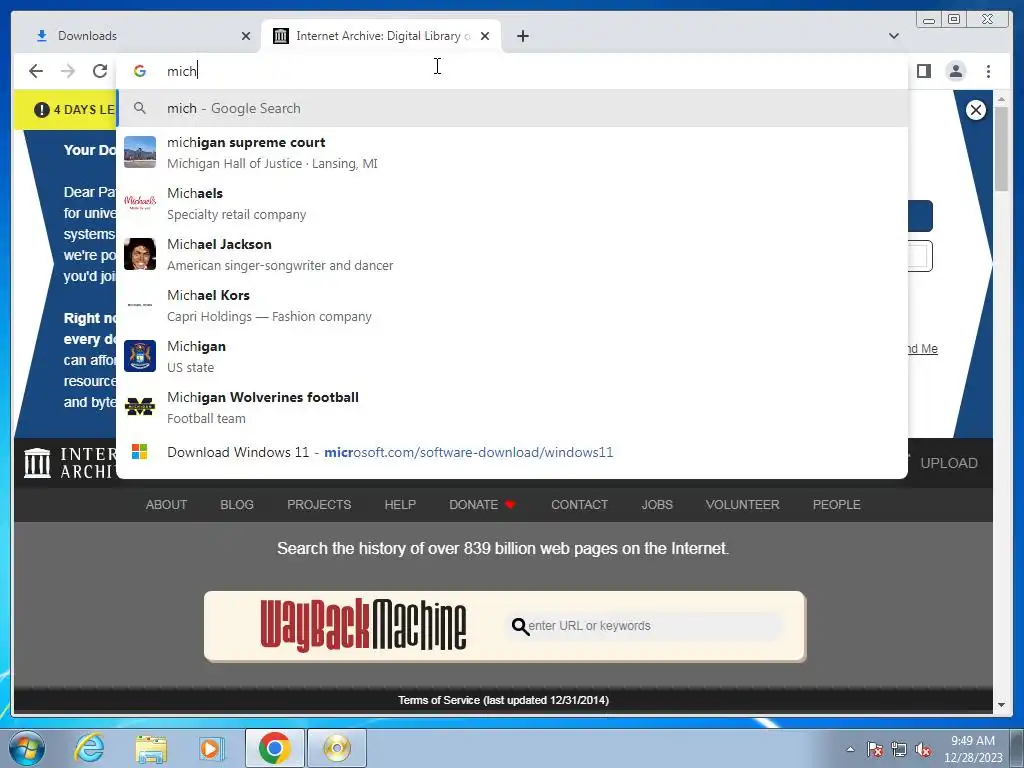Viewport: 1024px width, 768px height.
Task: Pick the Michael Kors suggestion
Action: (x=512, y=305)
